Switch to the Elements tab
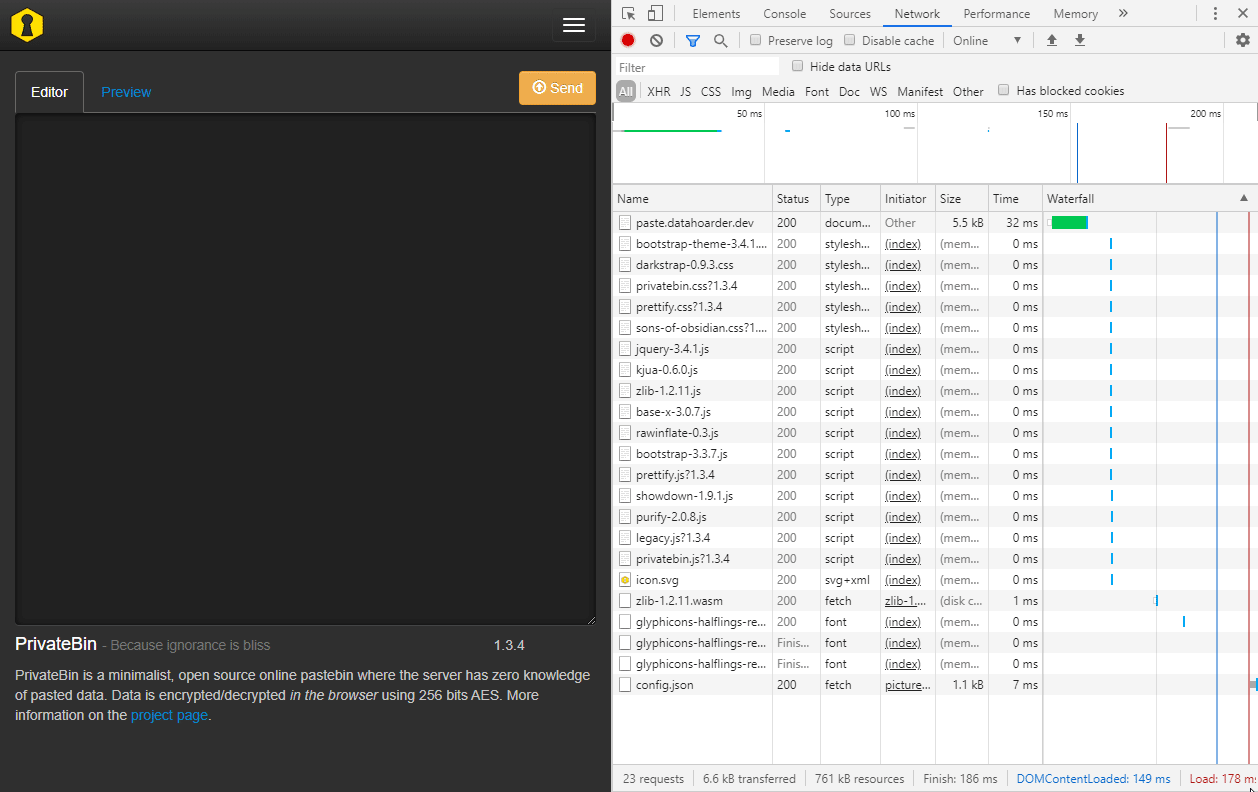This screenshot has width=1258, height=792. [x=716, y=13]
